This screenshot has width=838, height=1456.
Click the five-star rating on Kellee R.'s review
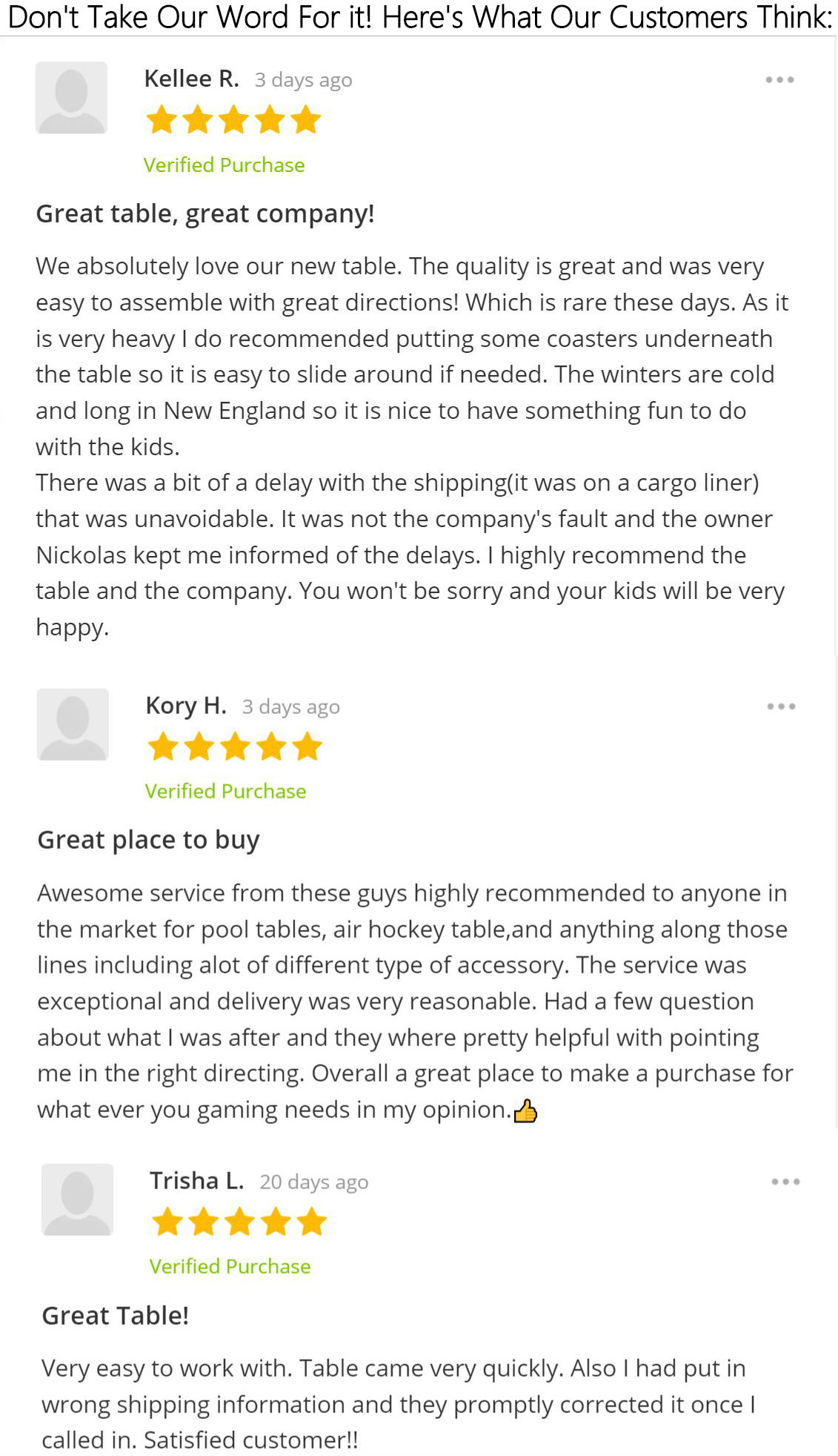pyautogui.click(x=233, y=120)
